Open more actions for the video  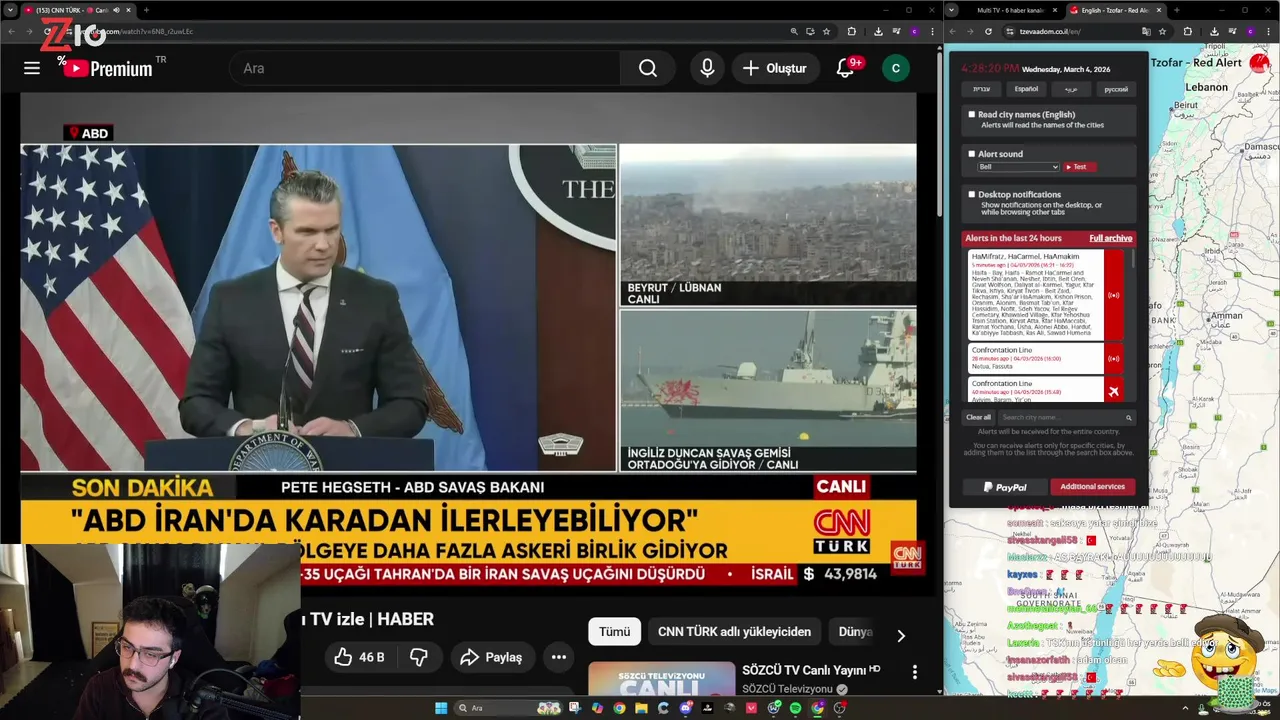[559, 657]
